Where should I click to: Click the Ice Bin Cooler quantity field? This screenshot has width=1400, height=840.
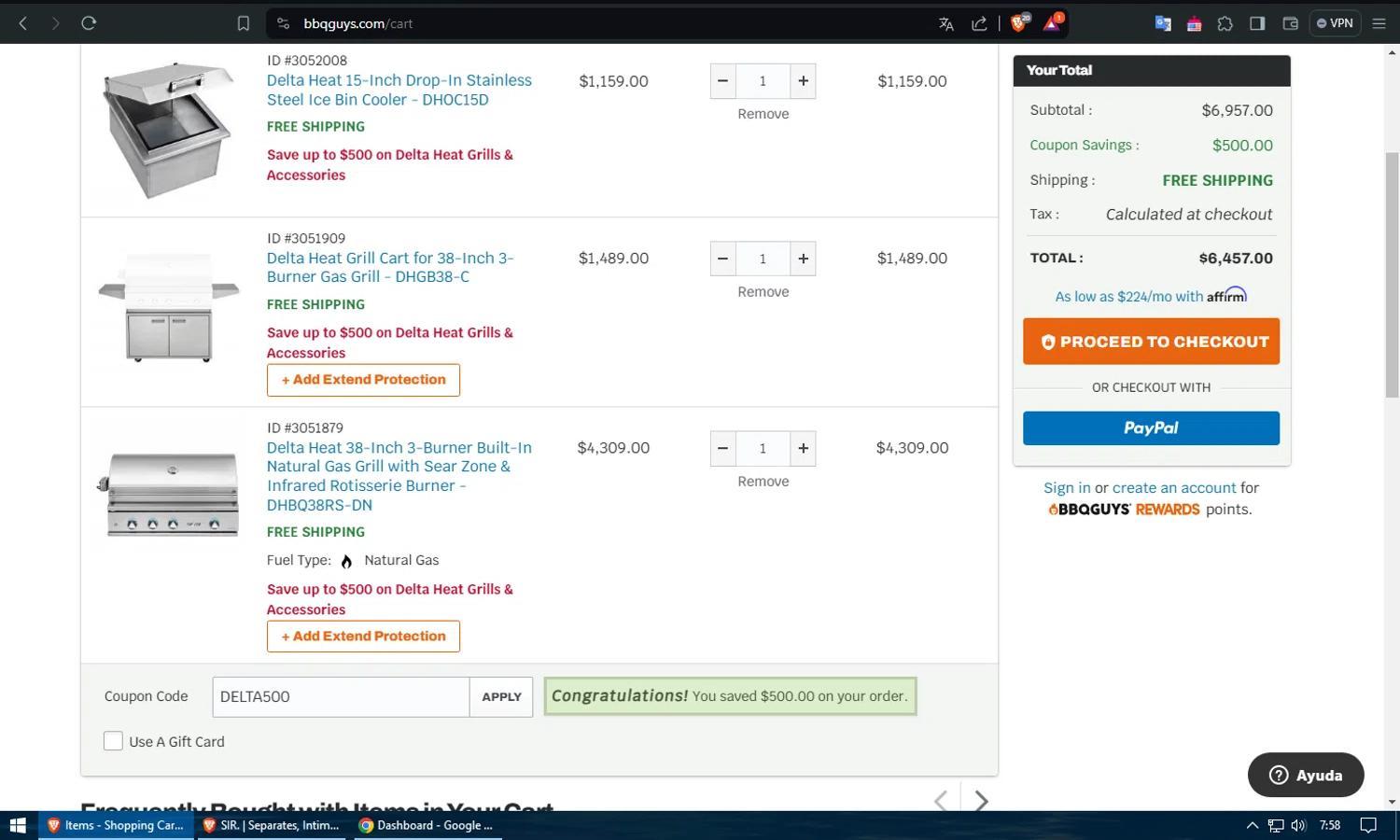pyautogui.click(x=763, y=81)
